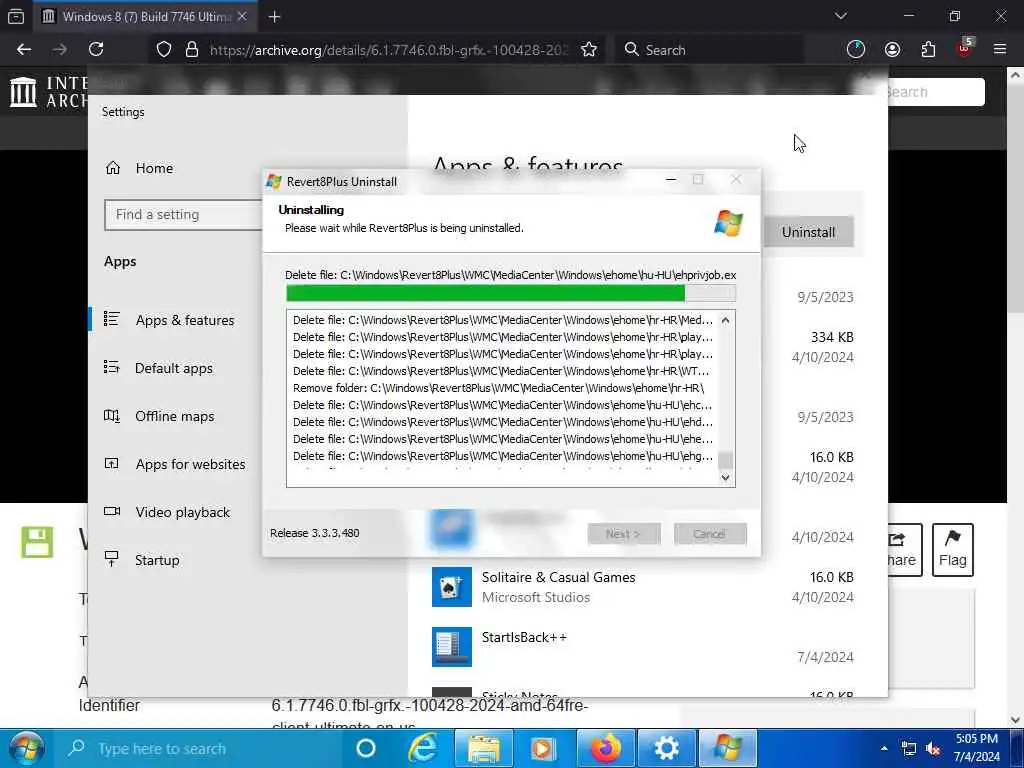The height and width of the screenshot is (768, 1024).
Task: Click the tracking protection shield icon
Action: tap(164, 50)
